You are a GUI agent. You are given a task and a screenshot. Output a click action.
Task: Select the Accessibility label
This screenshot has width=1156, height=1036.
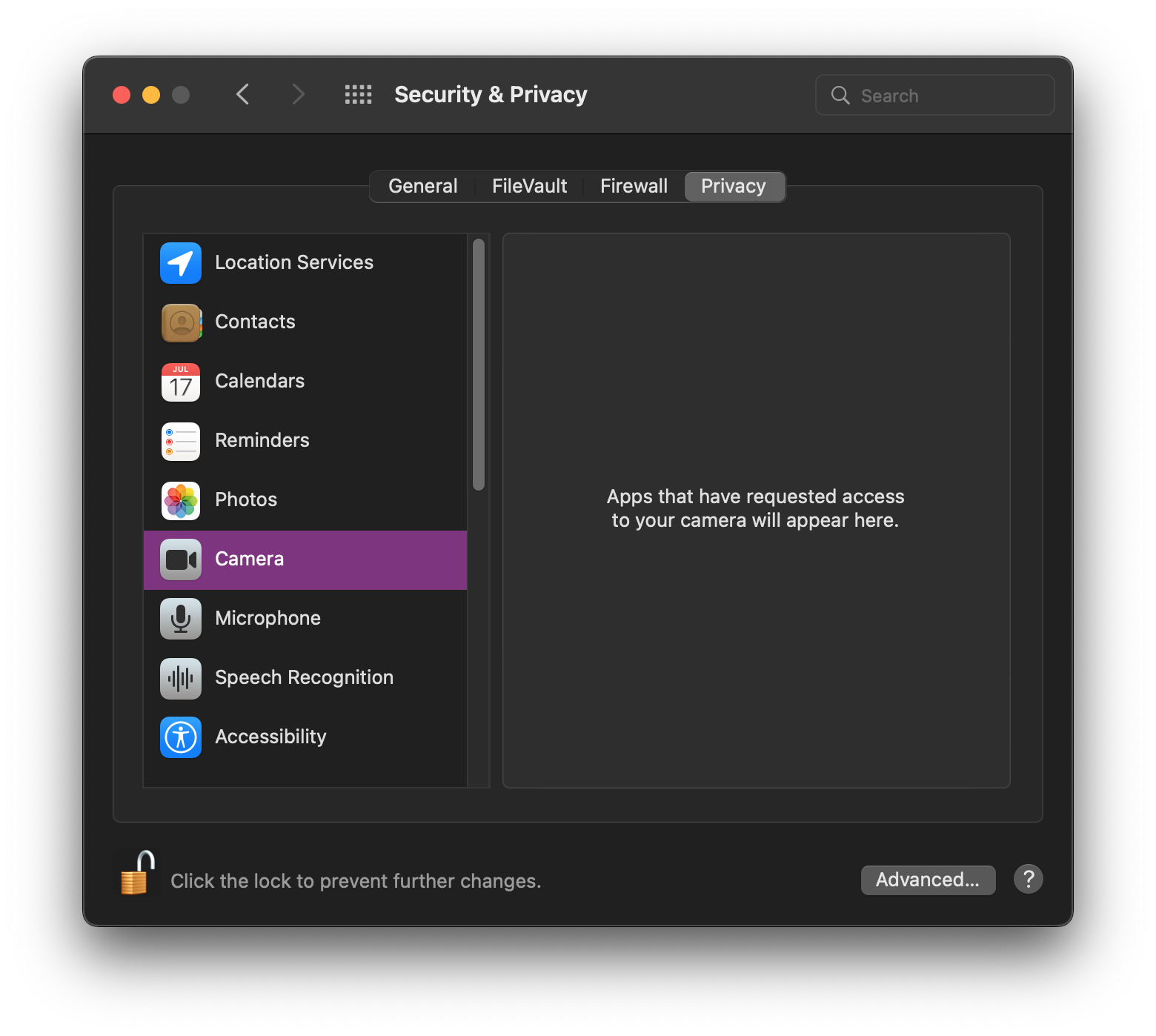270,737
